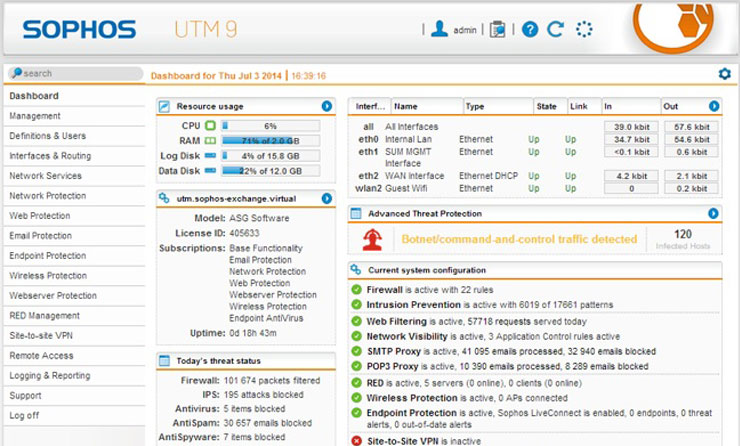Click the Sophos UTM 9 logo
This screenshot has width=740, height=446.
coord(130,29)
